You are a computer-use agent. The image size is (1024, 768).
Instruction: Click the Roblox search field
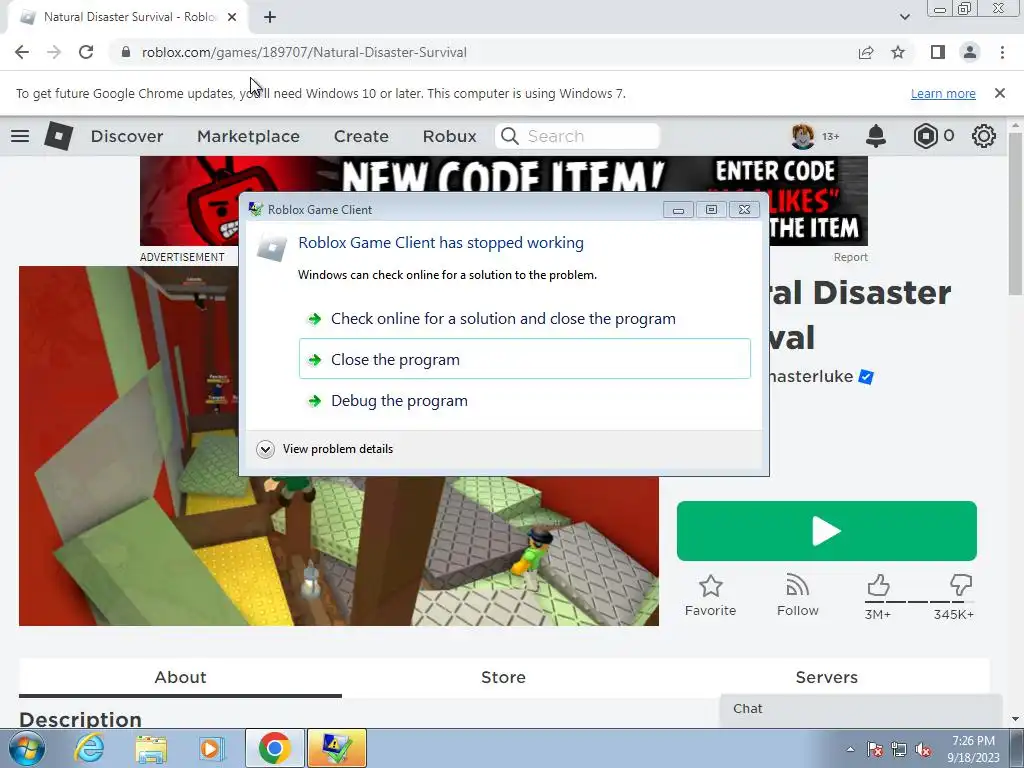coord(578,136)
